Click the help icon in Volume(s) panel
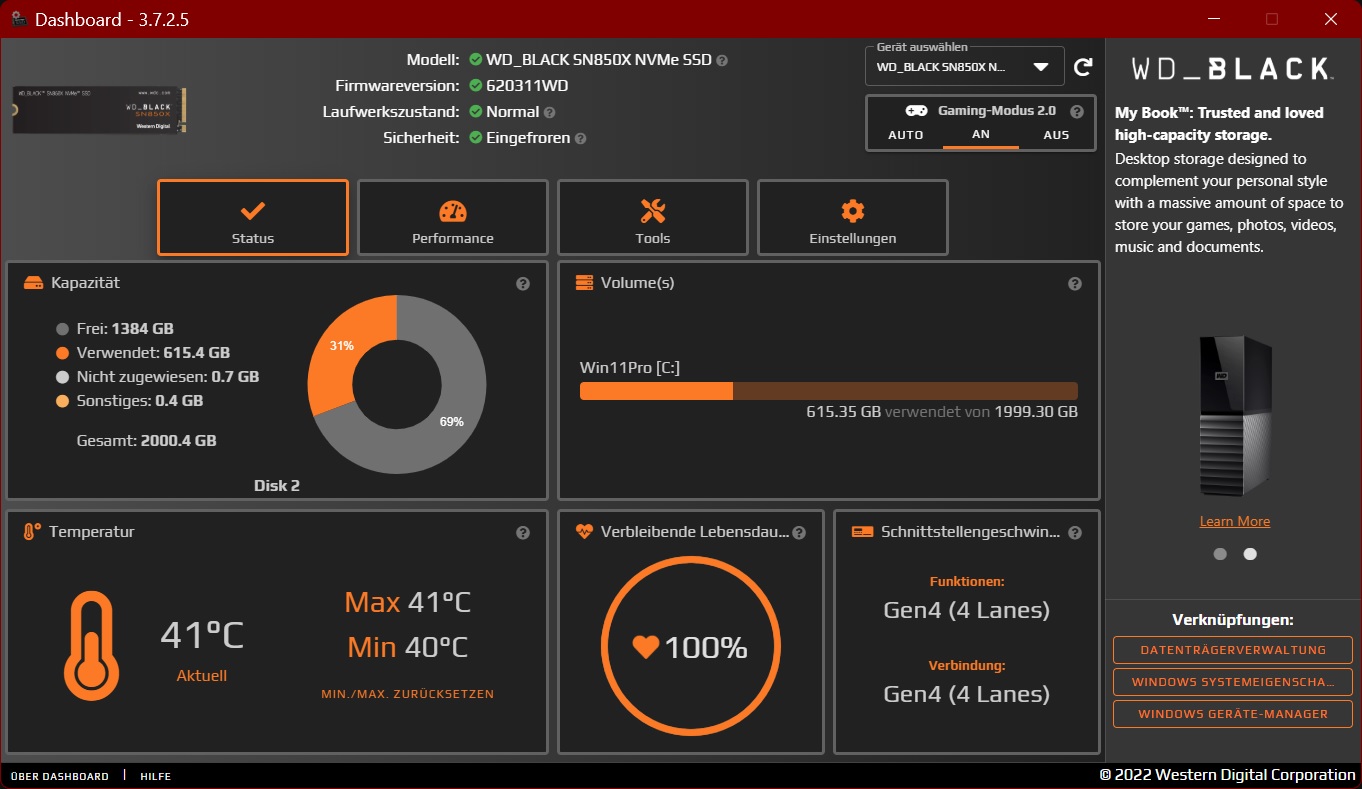 [x=1075, y=284]
